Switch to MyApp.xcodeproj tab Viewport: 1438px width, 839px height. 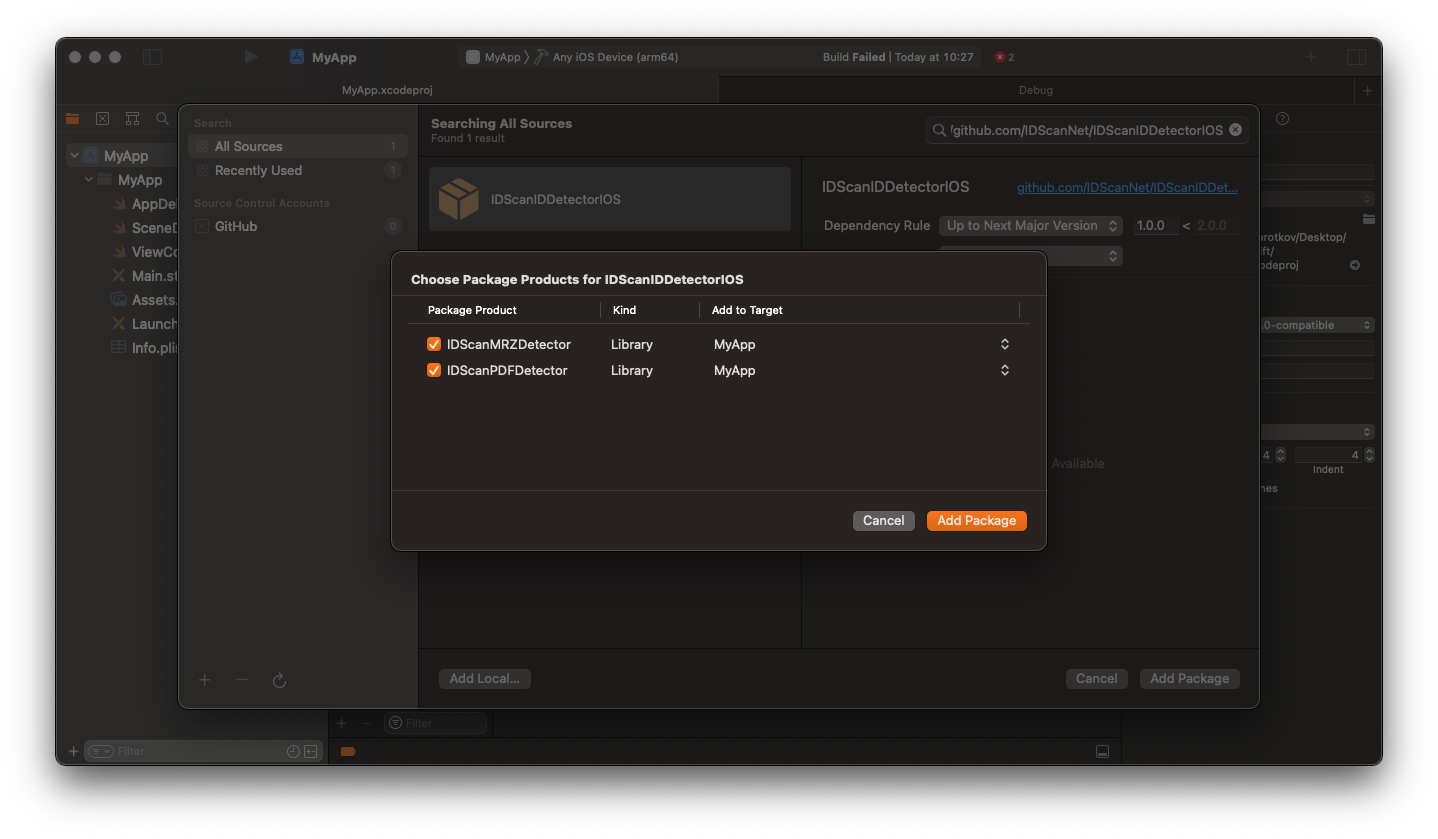coord(387,90)
